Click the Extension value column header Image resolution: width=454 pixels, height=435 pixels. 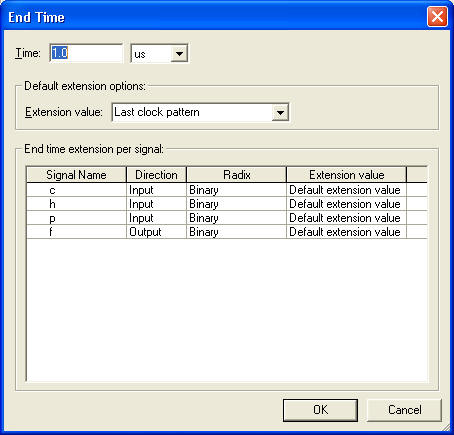(346, 175)
